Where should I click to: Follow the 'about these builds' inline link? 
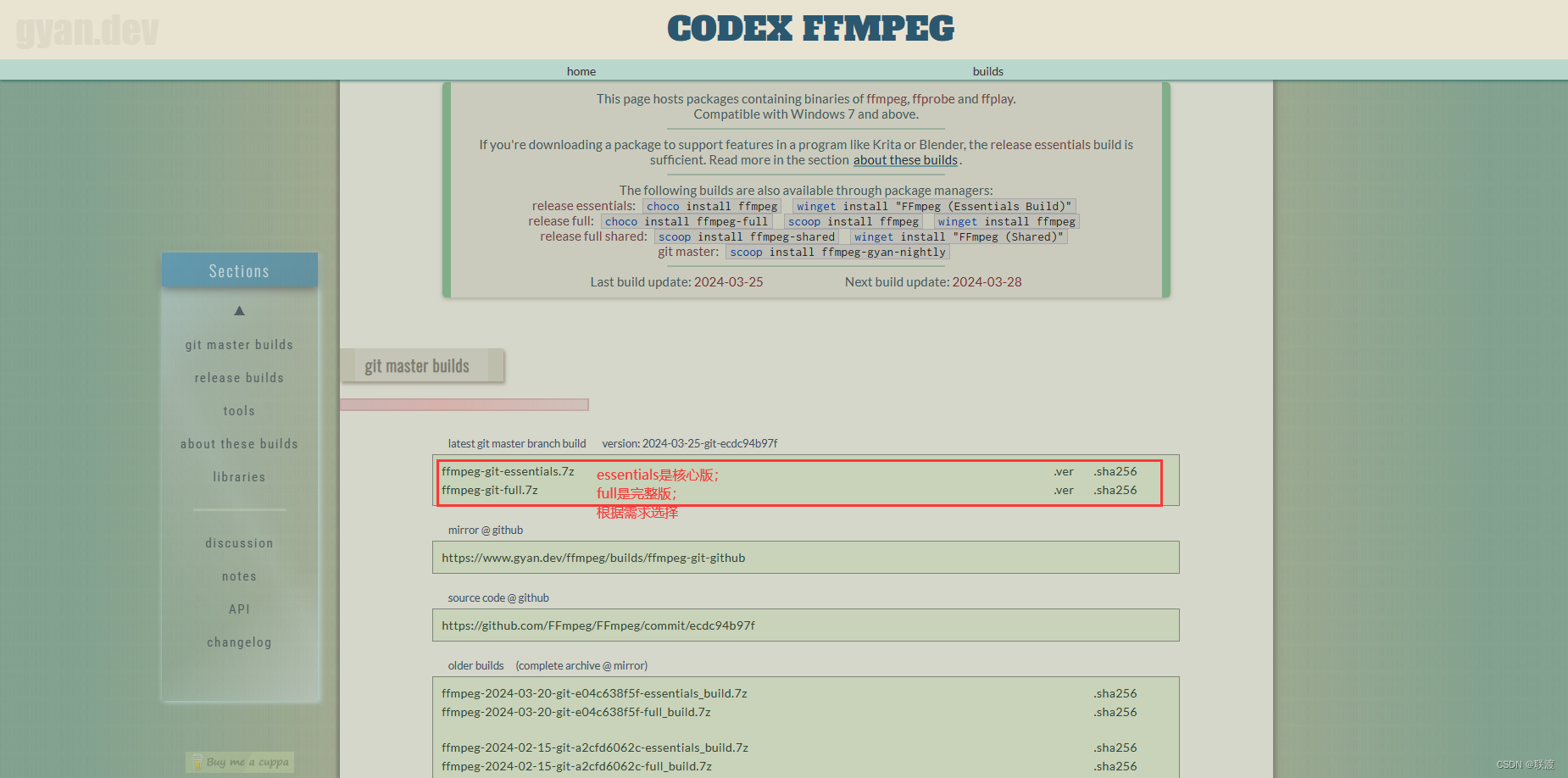point(905,160)
